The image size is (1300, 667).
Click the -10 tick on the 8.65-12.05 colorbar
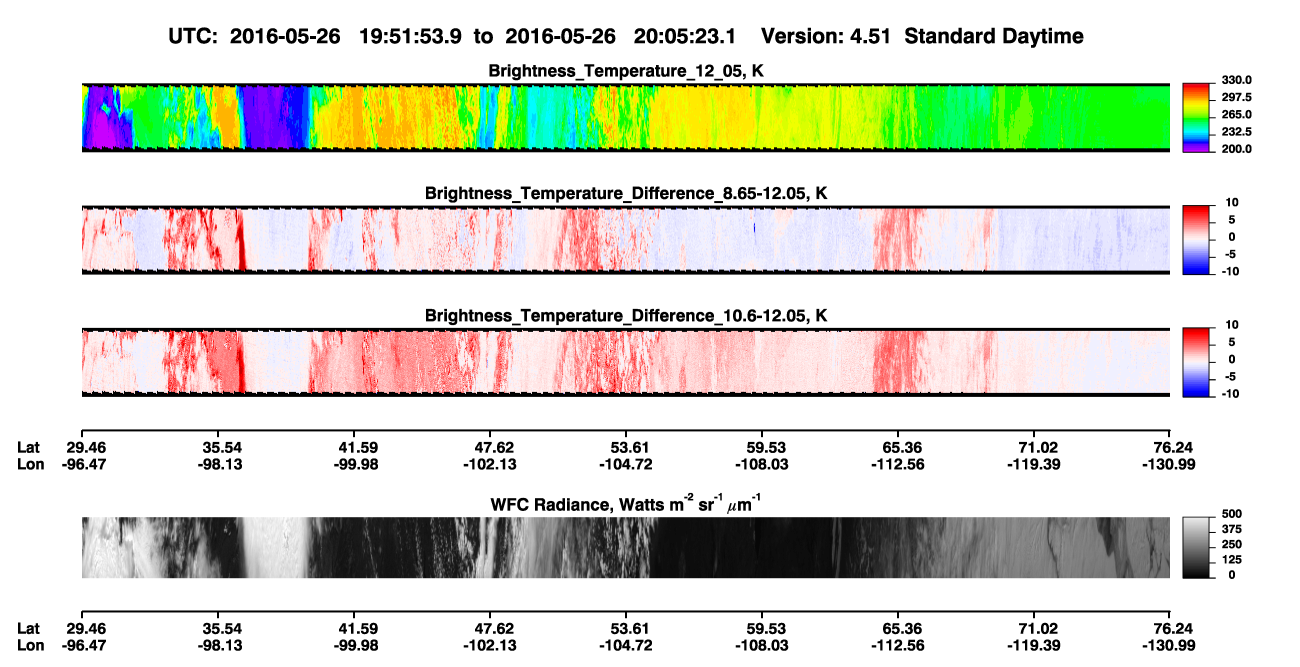(x=1231, y=271)
